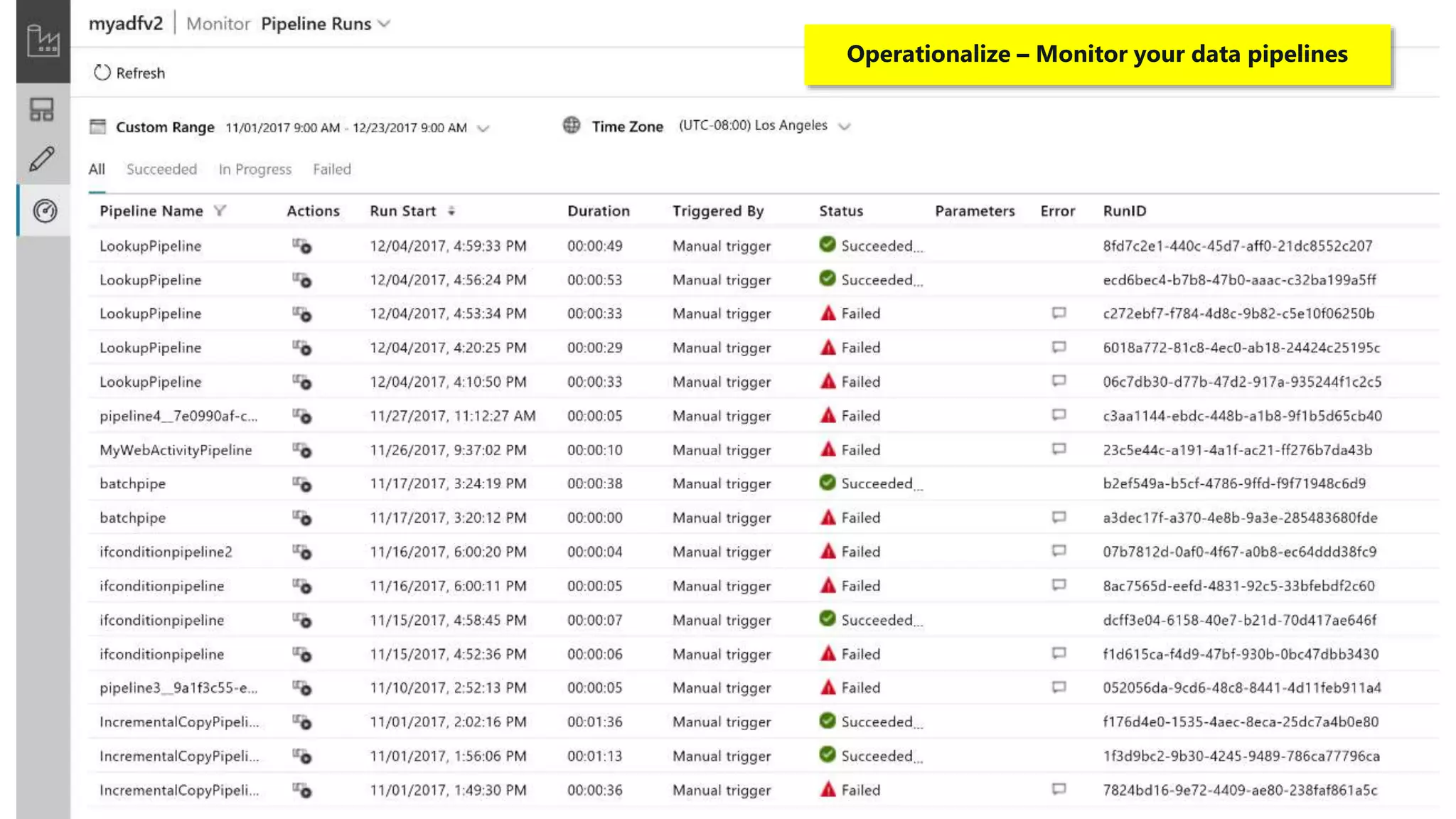This screenshot has width=1456, height=819.
Task: Open the Author pencil sidebar icon
Action: tap(42, 159)
